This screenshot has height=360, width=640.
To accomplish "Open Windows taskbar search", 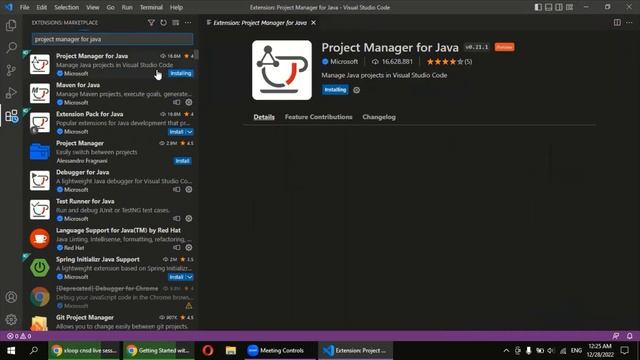I will coord(34,351).
